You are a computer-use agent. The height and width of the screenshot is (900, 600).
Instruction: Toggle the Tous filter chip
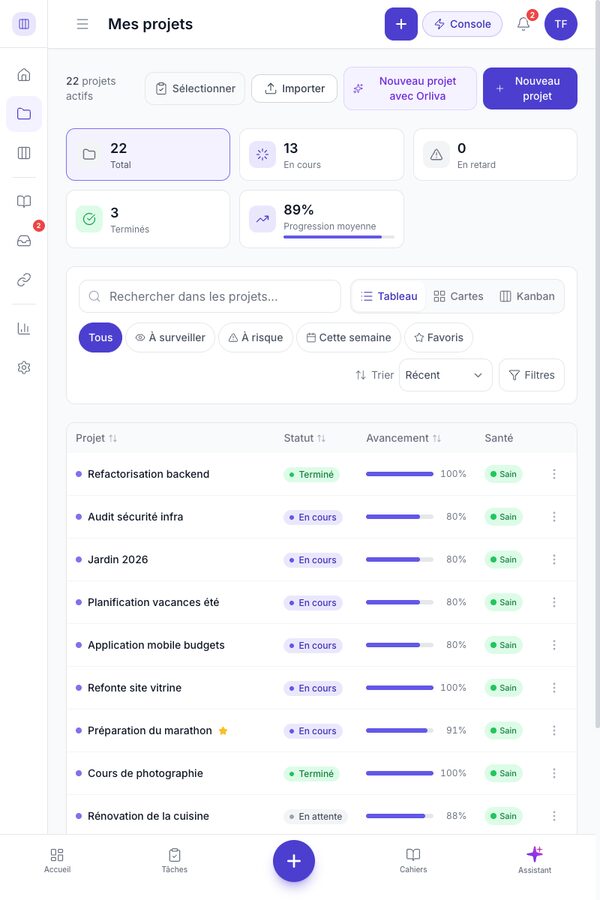(x=100, y=338)
